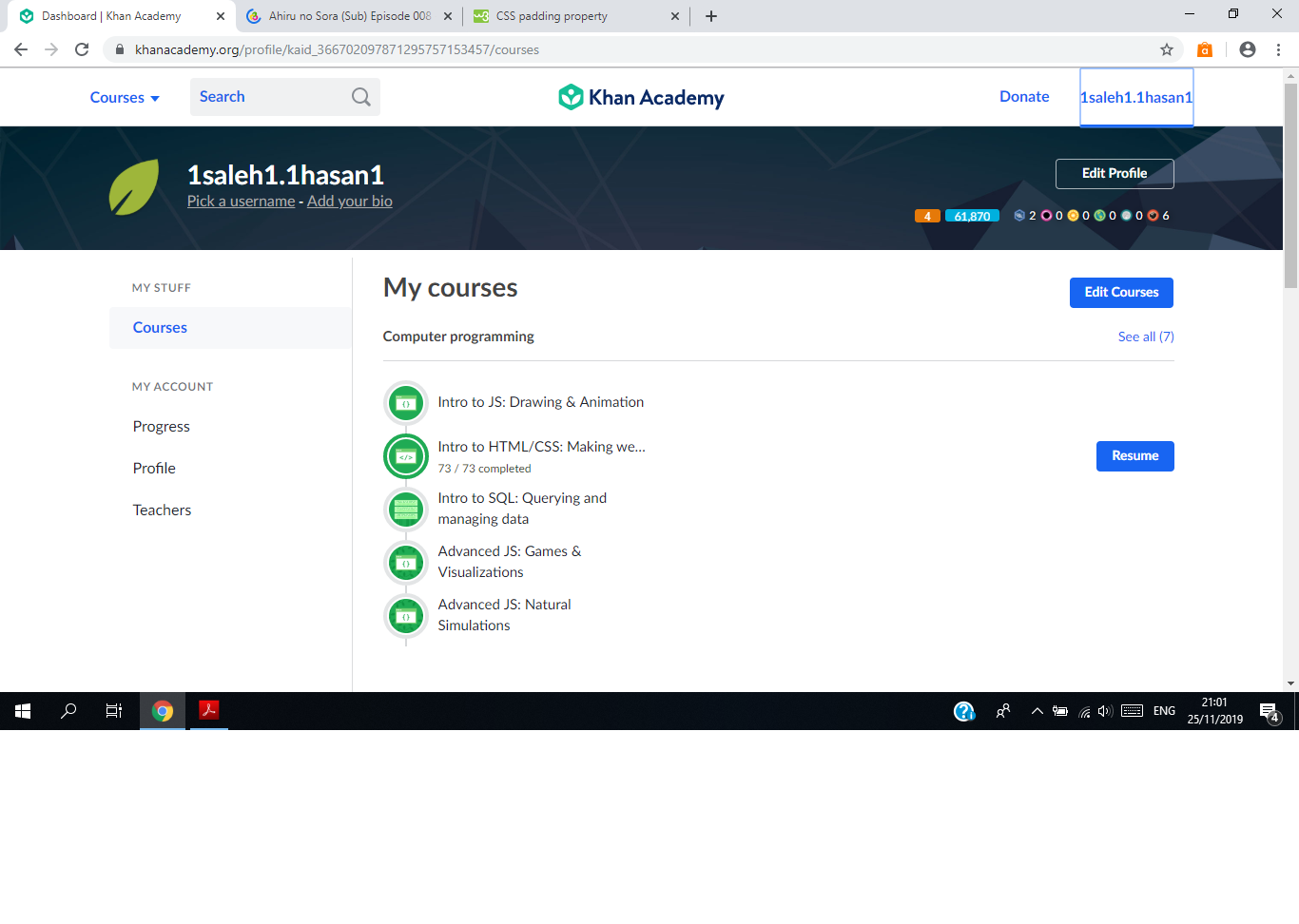Reload the page
The width and height of the screenshot is (1299, 924).
[x=82, y=49]
